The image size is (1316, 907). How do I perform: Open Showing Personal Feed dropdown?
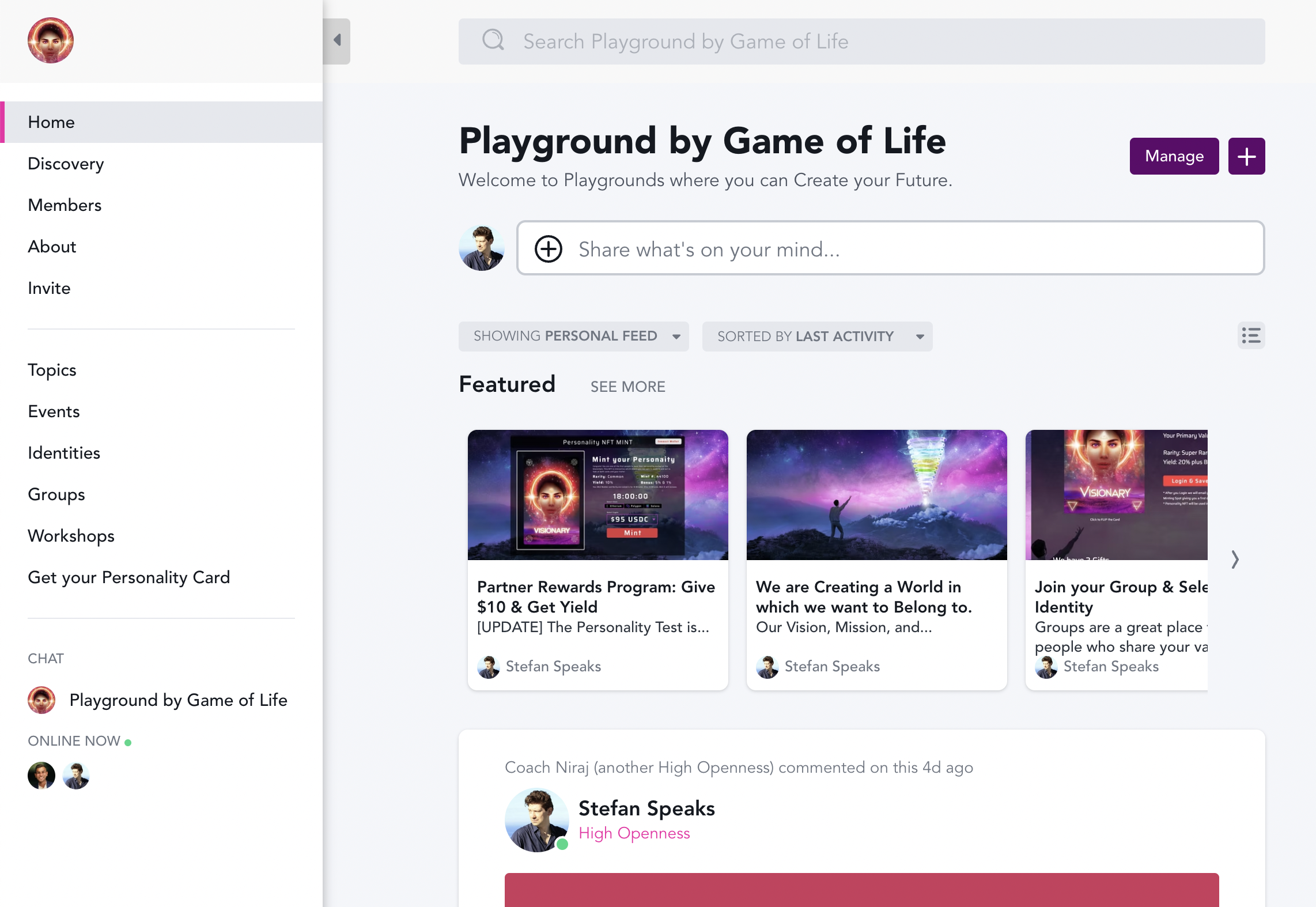573,337
